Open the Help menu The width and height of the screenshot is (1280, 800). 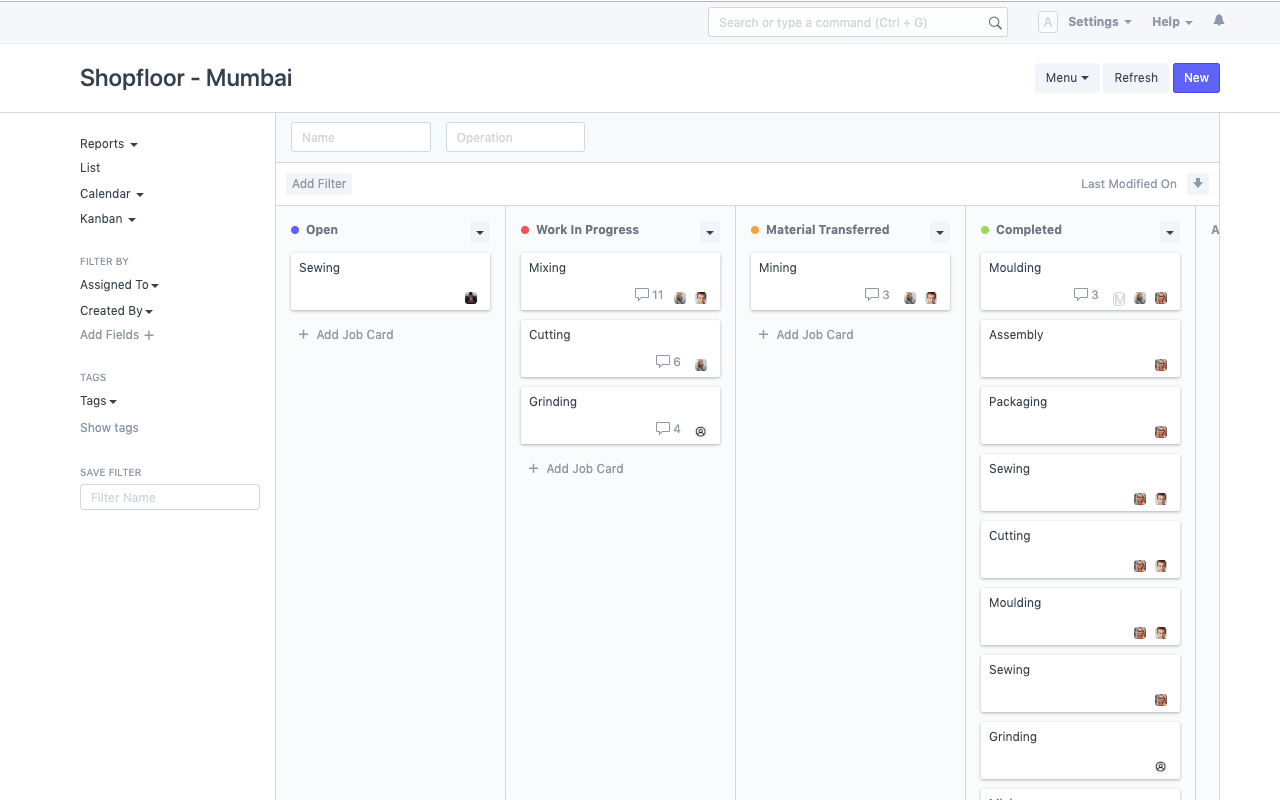point(1171,22)
